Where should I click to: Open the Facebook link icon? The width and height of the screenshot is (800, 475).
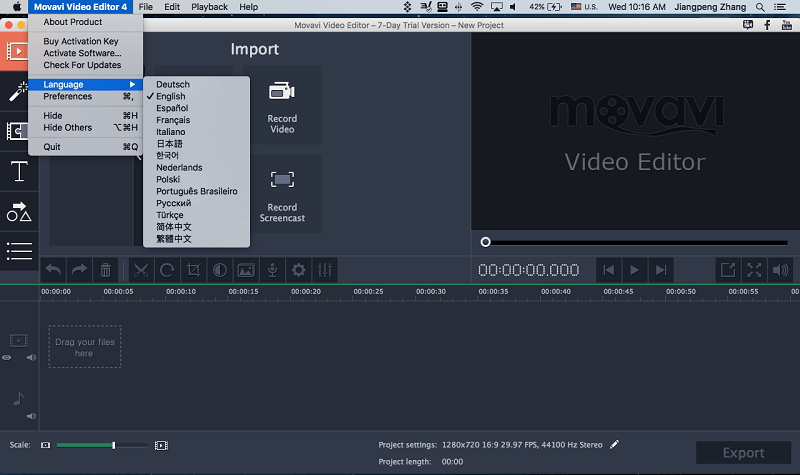pyautogui.click(x=767, y=25)
